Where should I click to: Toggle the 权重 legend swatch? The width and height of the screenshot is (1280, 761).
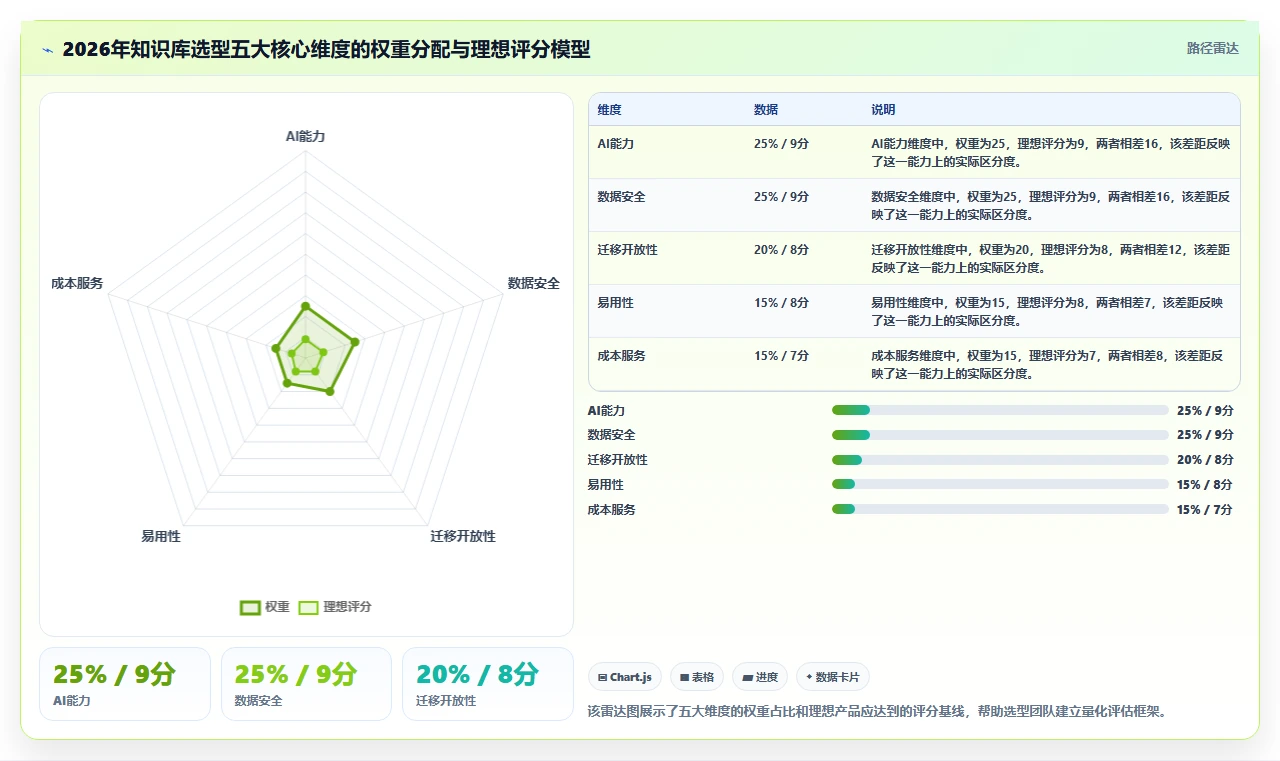[x=250, y=607]
